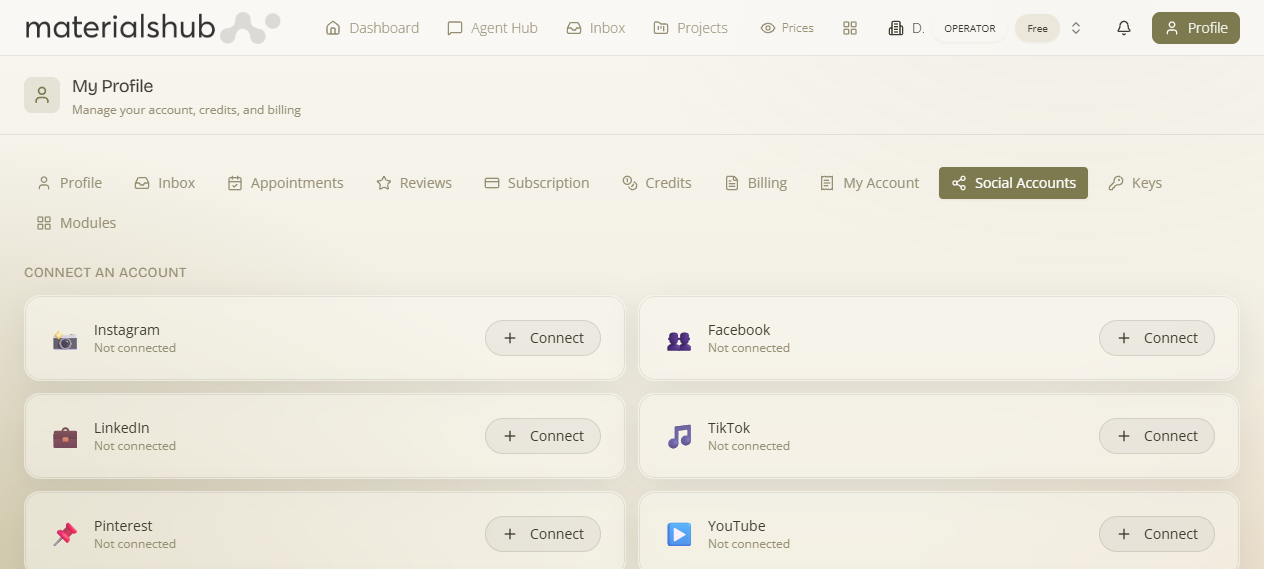Click the YouTube play icon
Screen dimensions: 1264x569
(x=679, y=534)
